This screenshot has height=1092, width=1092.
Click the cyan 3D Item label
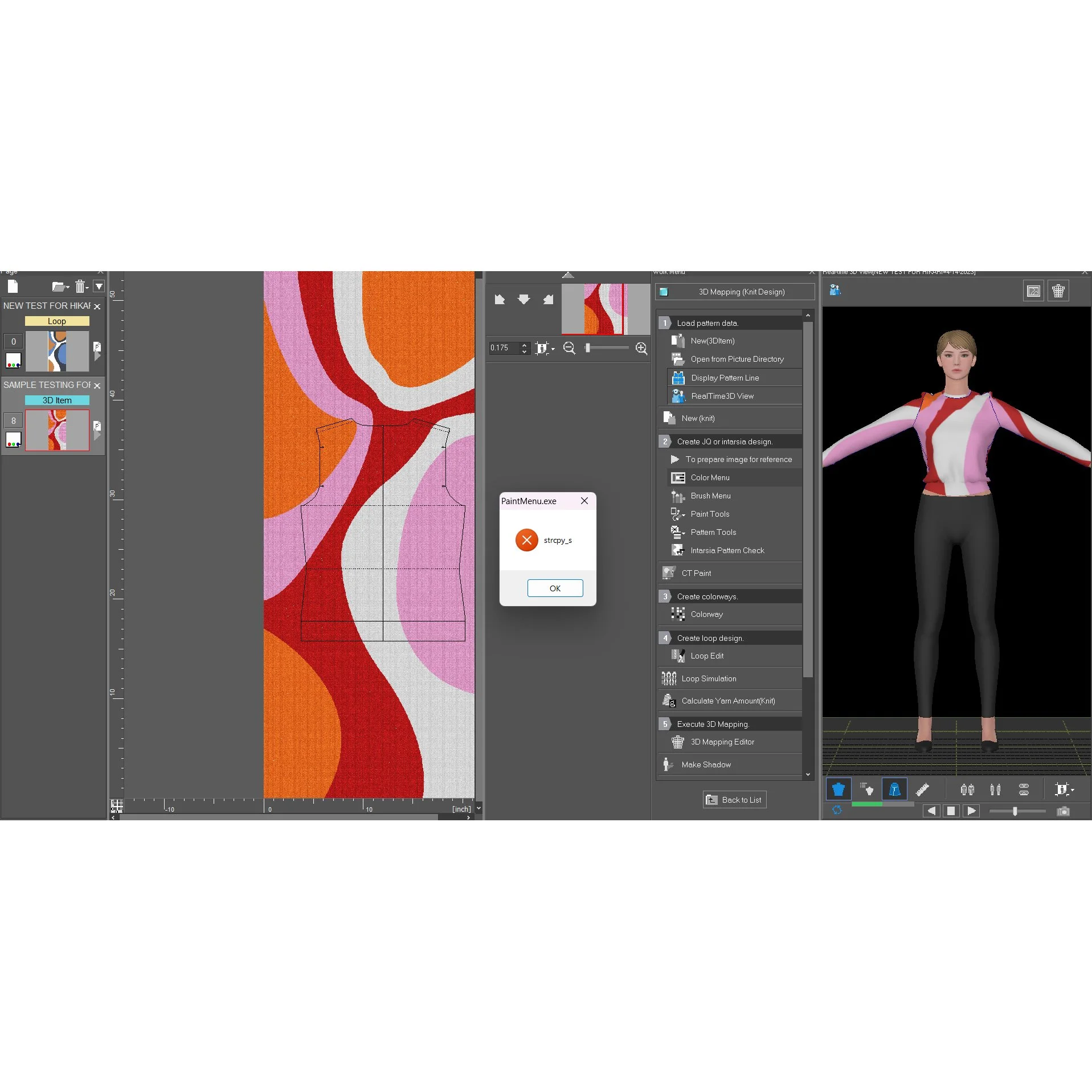(57, 400)
